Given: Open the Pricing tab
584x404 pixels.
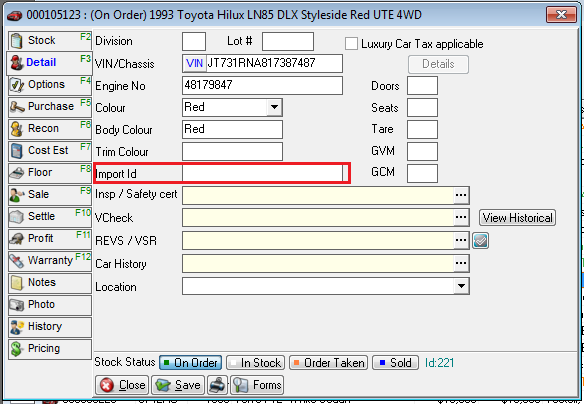Looking at the screenshot, I should tap(50, 349).
